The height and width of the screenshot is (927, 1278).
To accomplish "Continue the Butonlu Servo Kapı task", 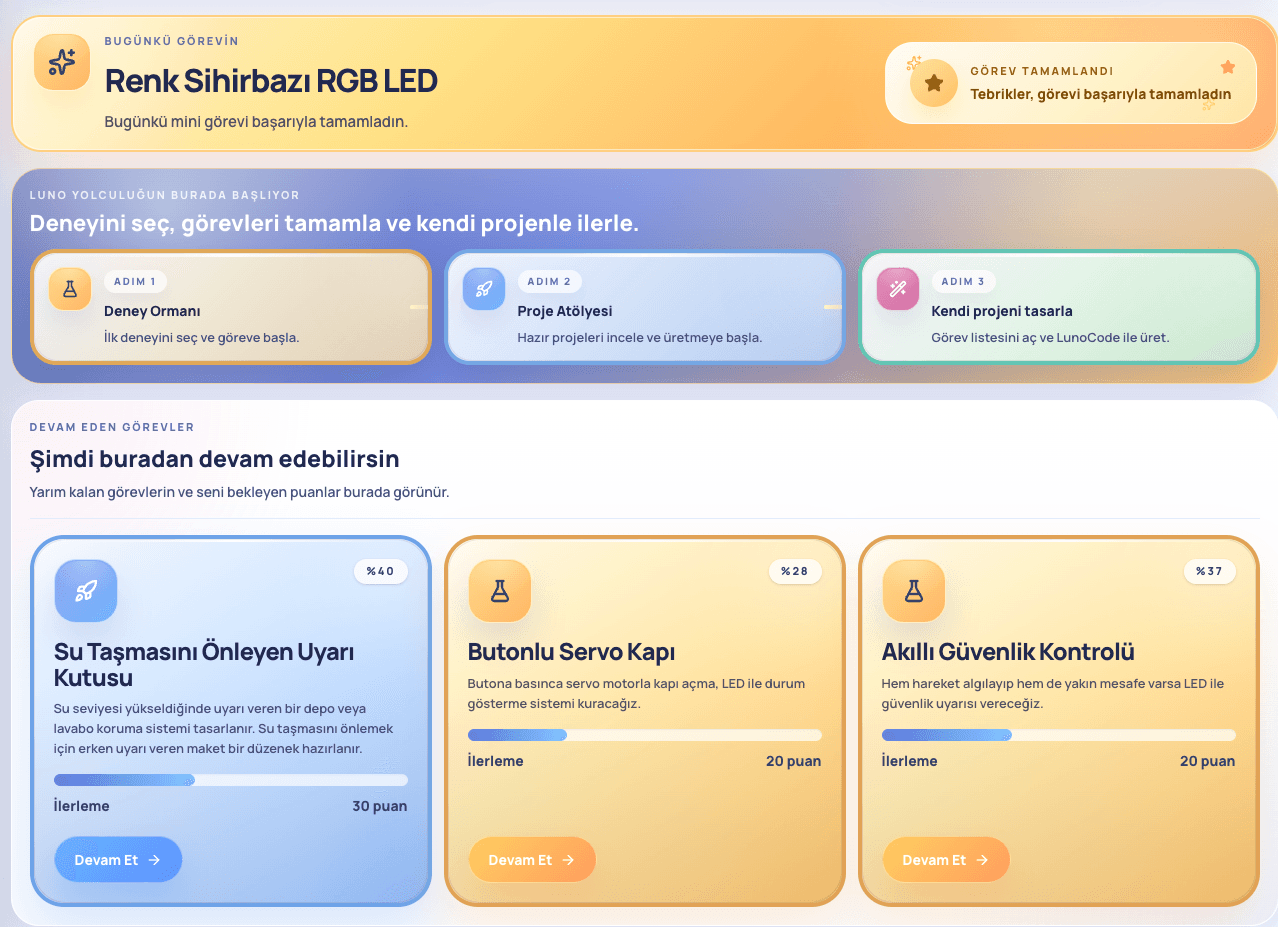I will [532, 860].
